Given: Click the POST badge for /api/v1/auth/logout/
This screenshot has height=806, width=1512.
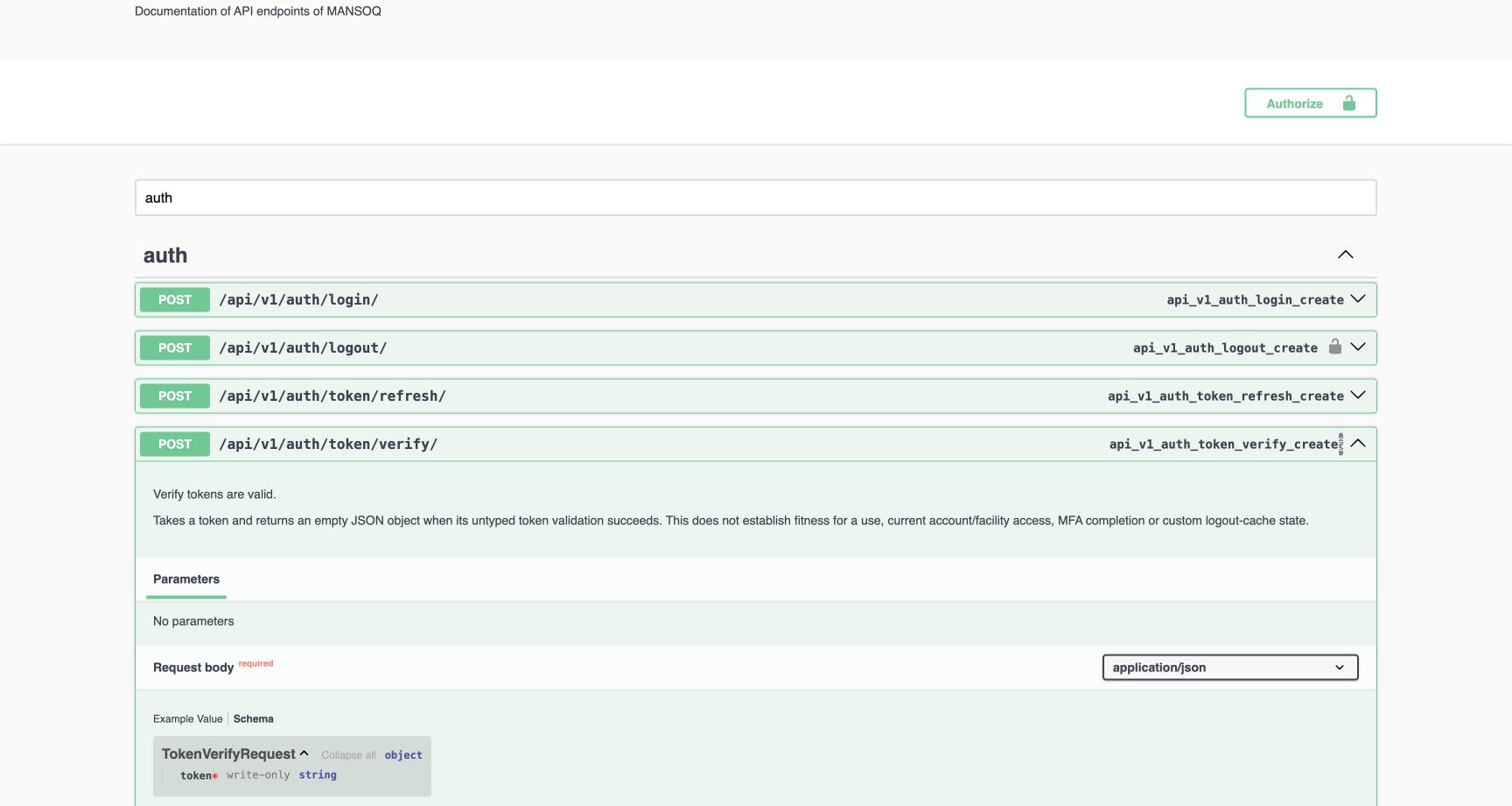Looking at the screenshot, I should tap(175, 347).
